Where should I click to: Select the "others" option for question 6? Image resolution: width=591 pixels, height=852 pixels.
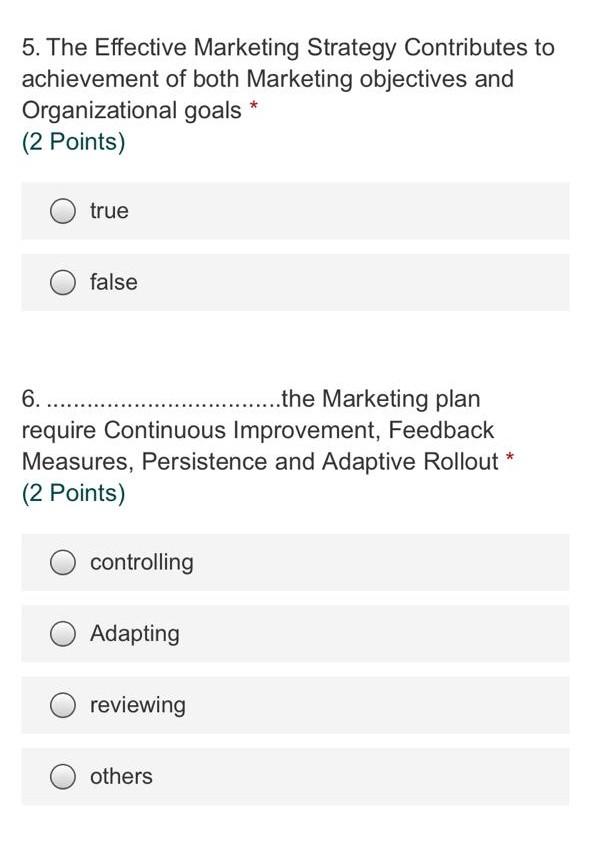pos(63,776)
